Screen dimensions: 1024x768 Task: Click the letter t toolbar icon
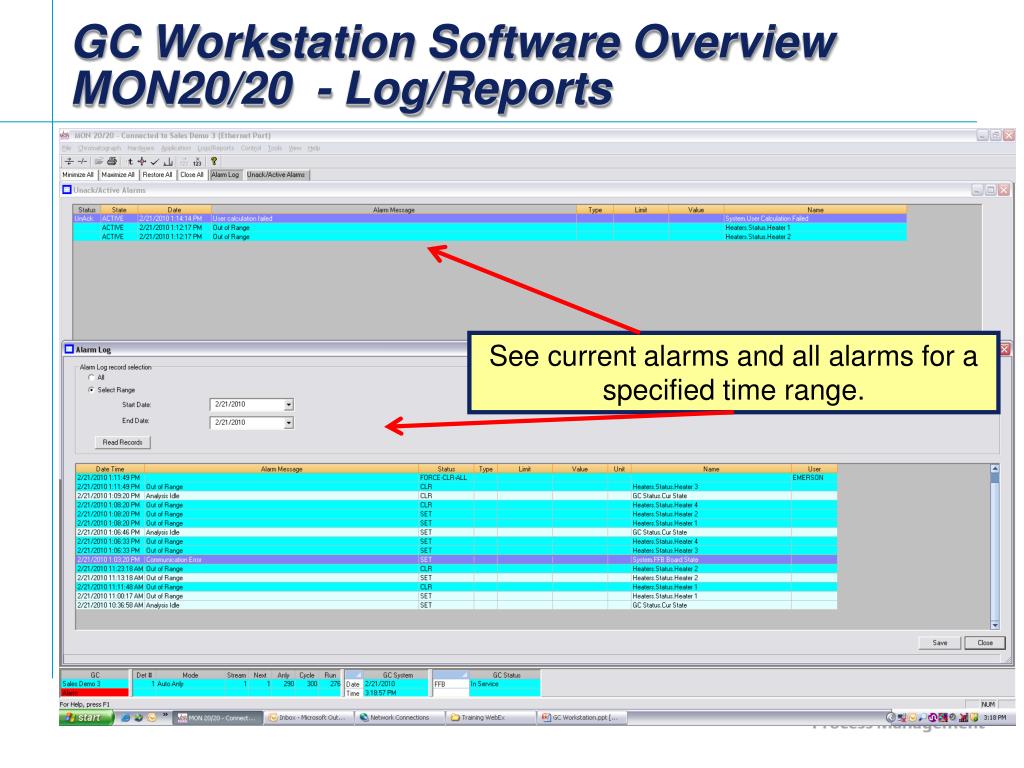[x=130, y=161]
